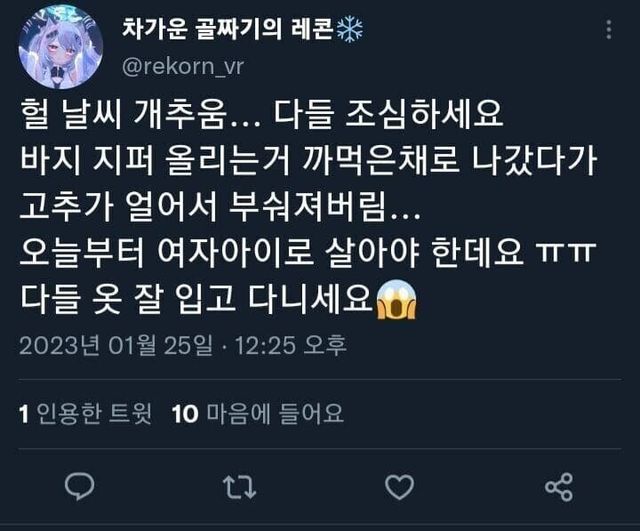The height and width of the screenshot is (531, 640).
Task: Select the tweet line starting 오늘부터 여자아이로
Action: [307, 253]
